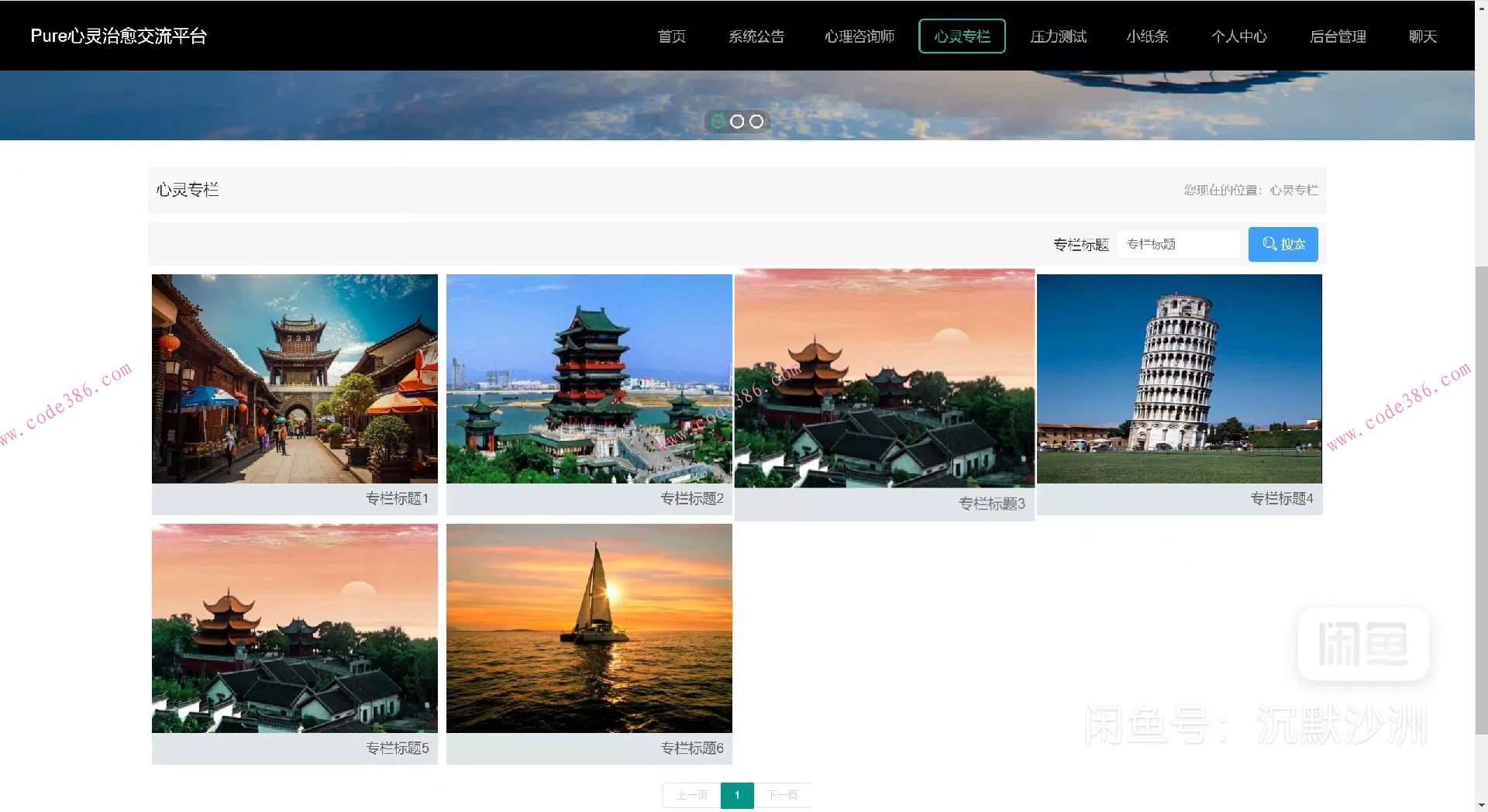This screenshot has height=812, width=1488.
Task: Select the first carousel indicator dot
Action: (x=718, y=122)
